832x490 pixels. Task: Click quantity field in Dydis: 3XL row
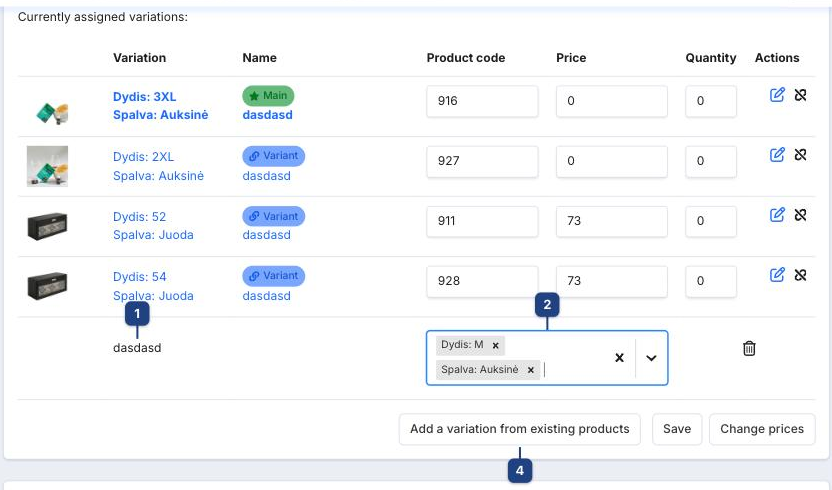coord(710,101)
